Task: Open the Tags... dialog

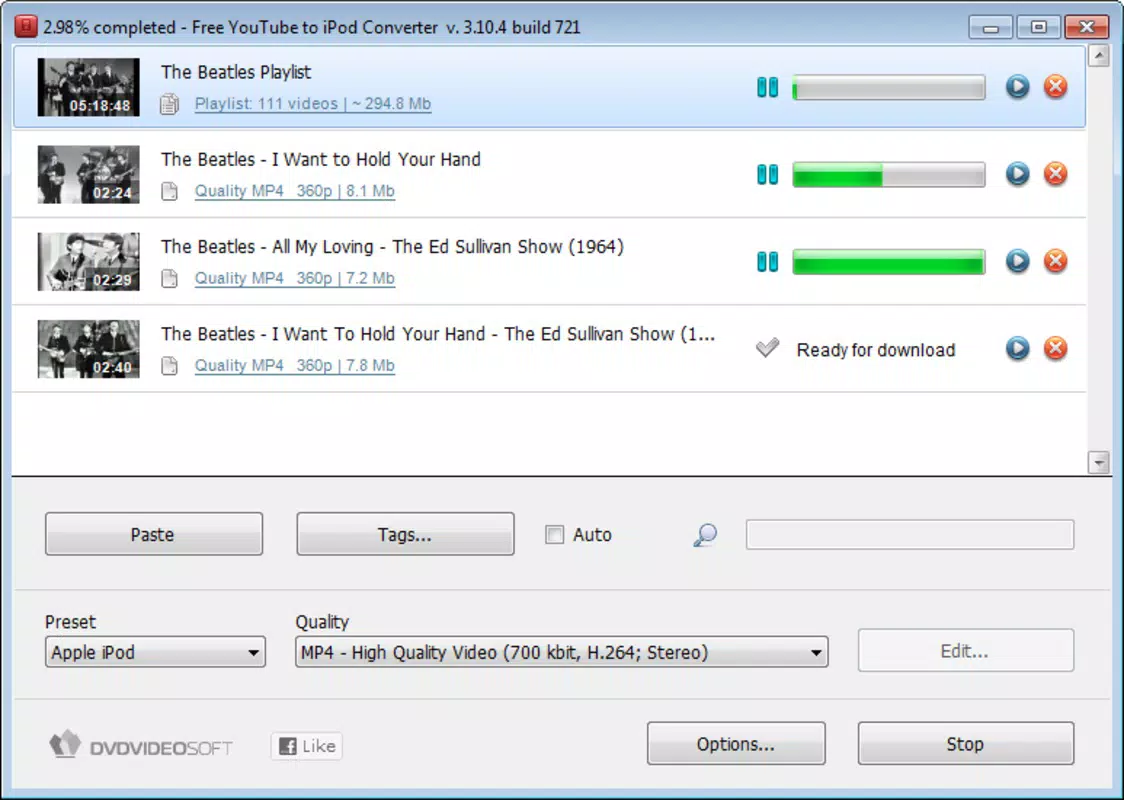Action: (x=405, y=534)
